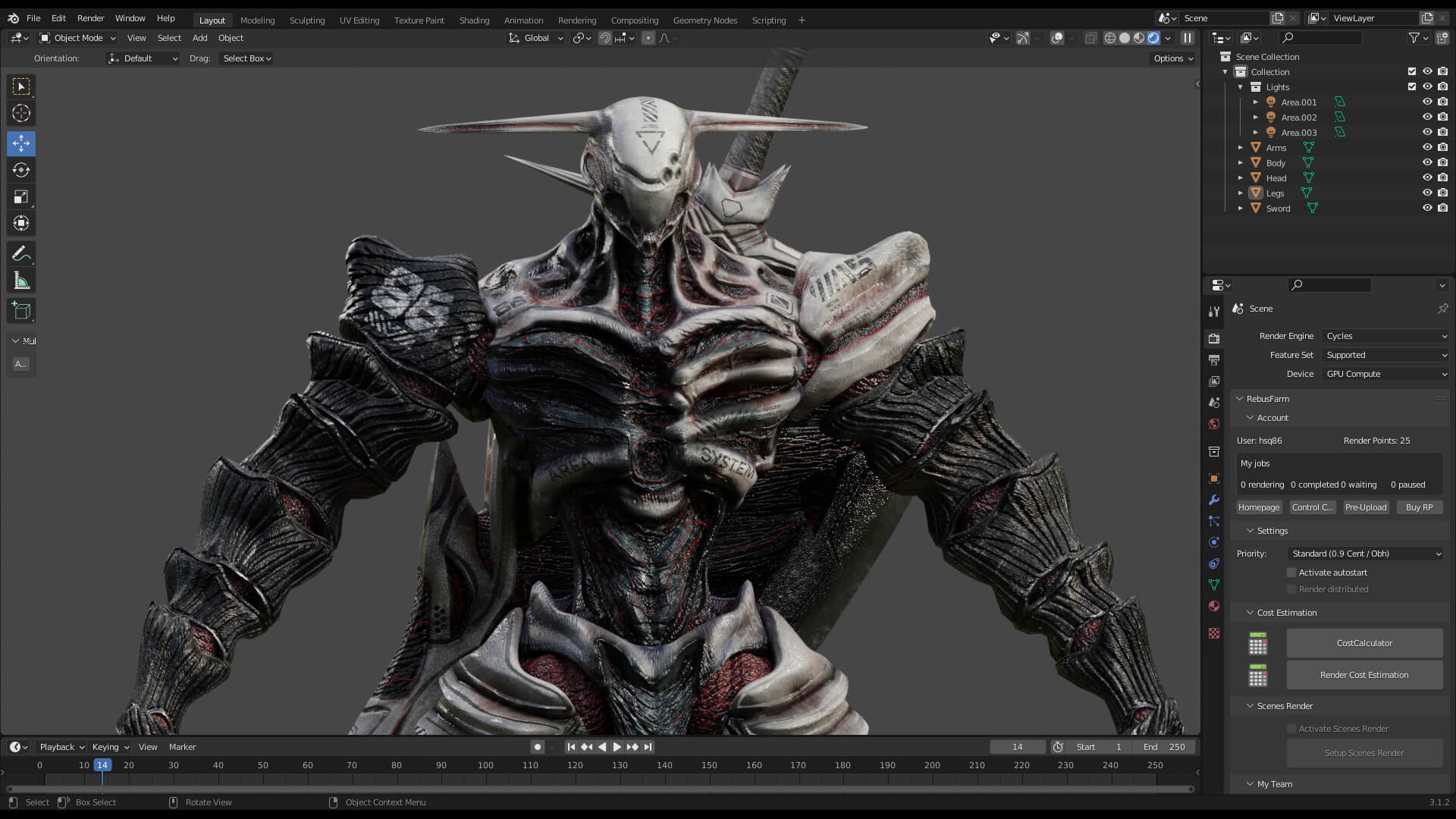The image size is (1456, 819).
Task: Play the animation forward
Action: pos(617,747)
